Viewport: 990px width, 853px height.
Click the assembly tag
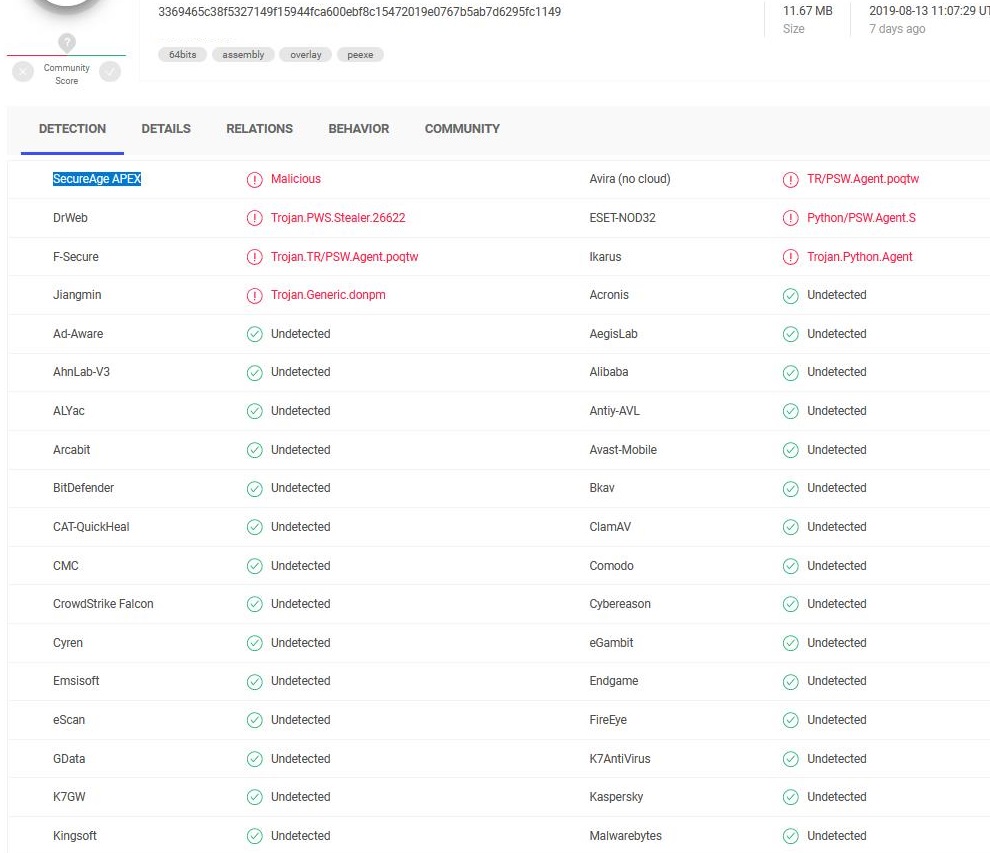[243, 55]
